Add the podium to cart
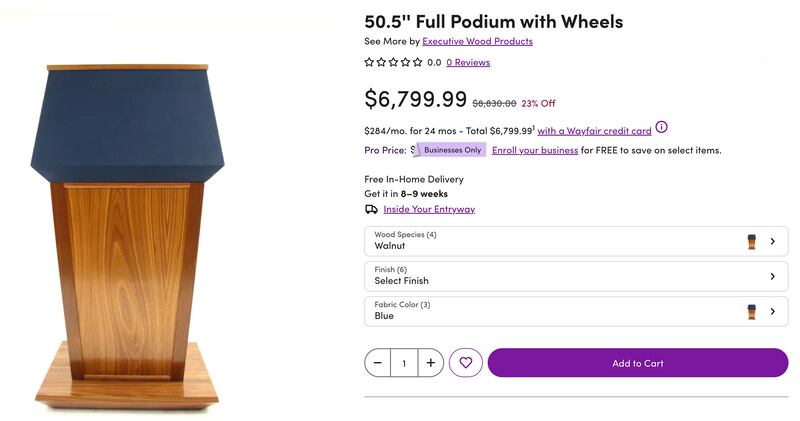 (637, 363)
